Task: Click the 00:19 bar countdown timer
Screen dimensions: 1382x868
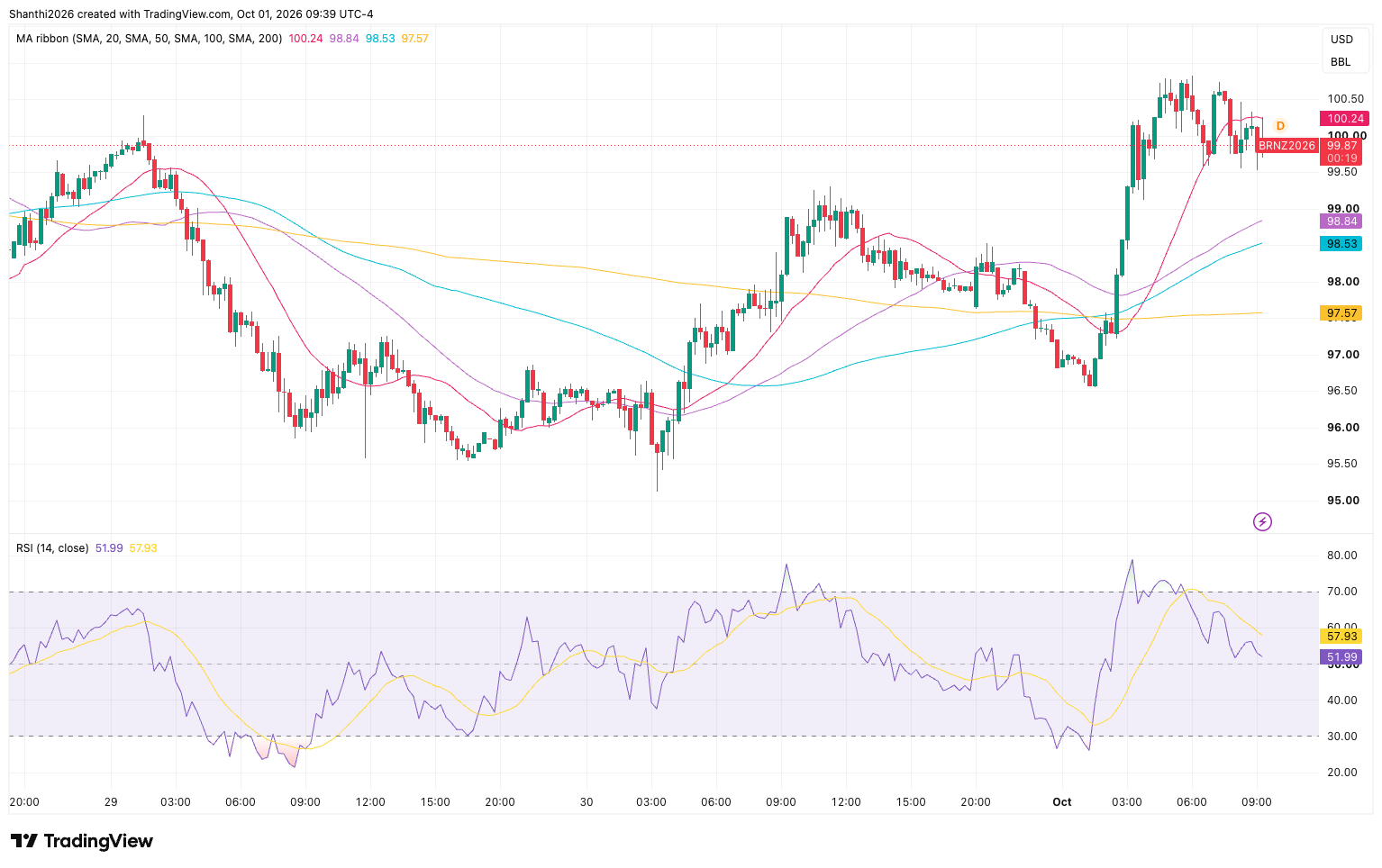Action: tap(1341, 158)
